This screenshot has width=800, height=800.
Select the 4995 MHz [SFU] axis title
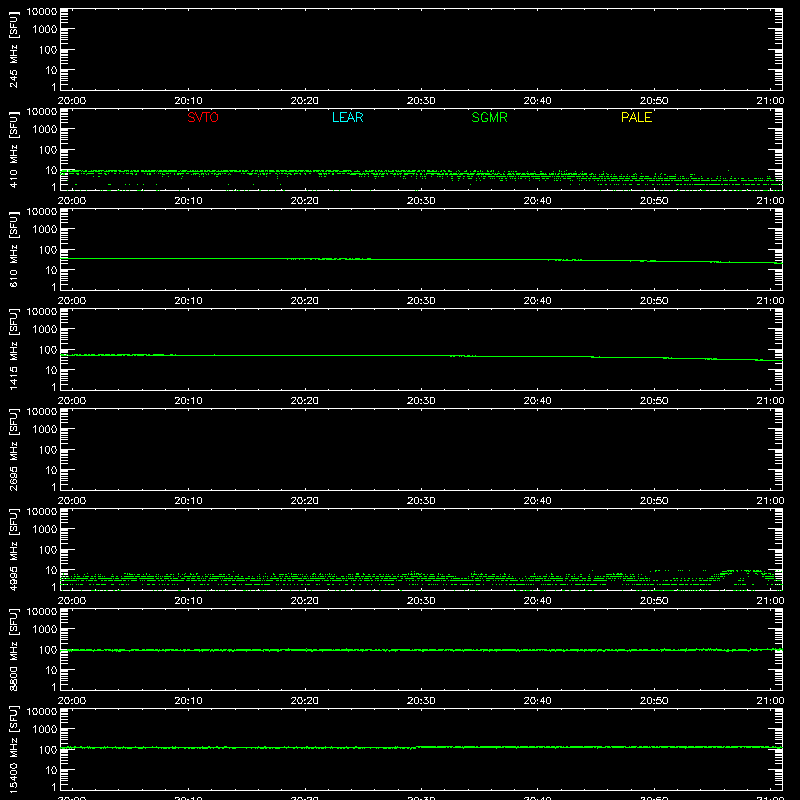pyautogui.click(x=14, y=549)
